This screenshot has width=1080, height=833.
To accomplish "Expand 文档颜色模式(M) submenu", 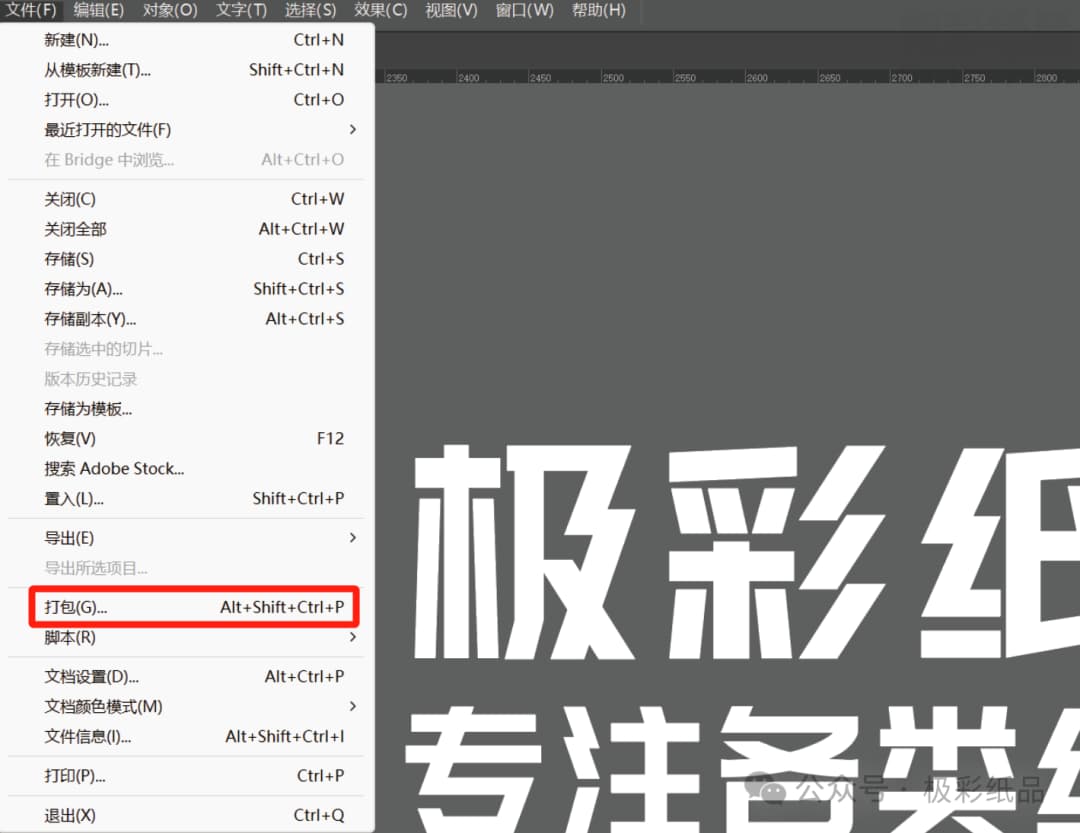I will pyautogui.click(x=187, y=706).
